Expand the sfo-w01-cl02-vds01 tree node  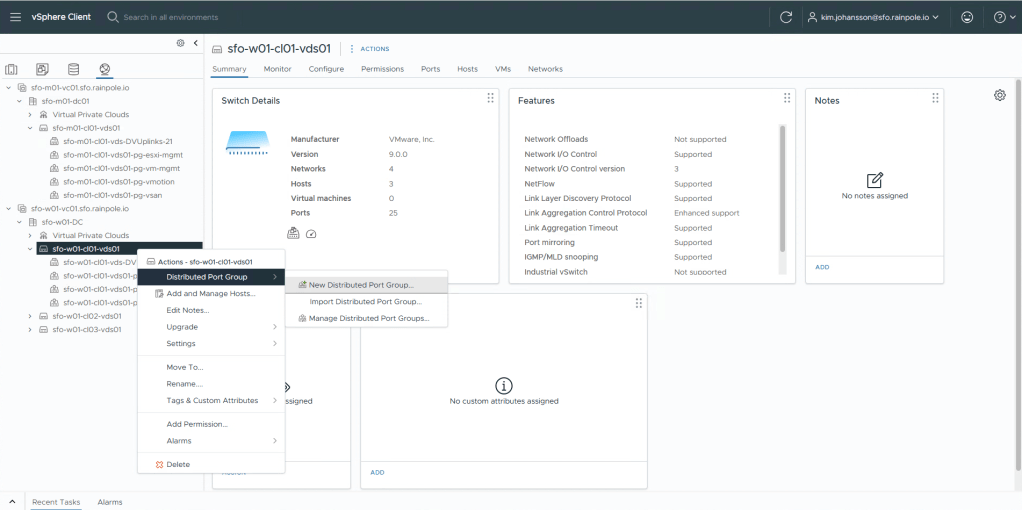coord(30,316)
